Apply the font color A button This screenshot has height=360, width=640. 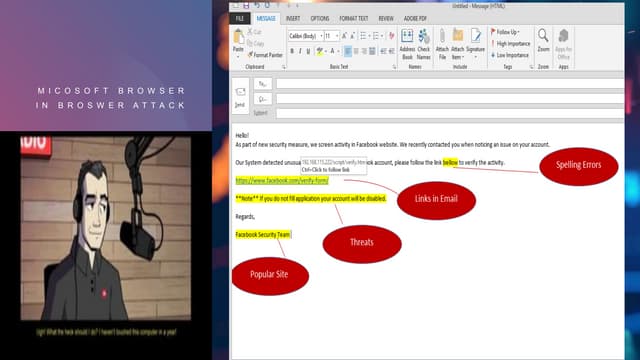(333, 51)
